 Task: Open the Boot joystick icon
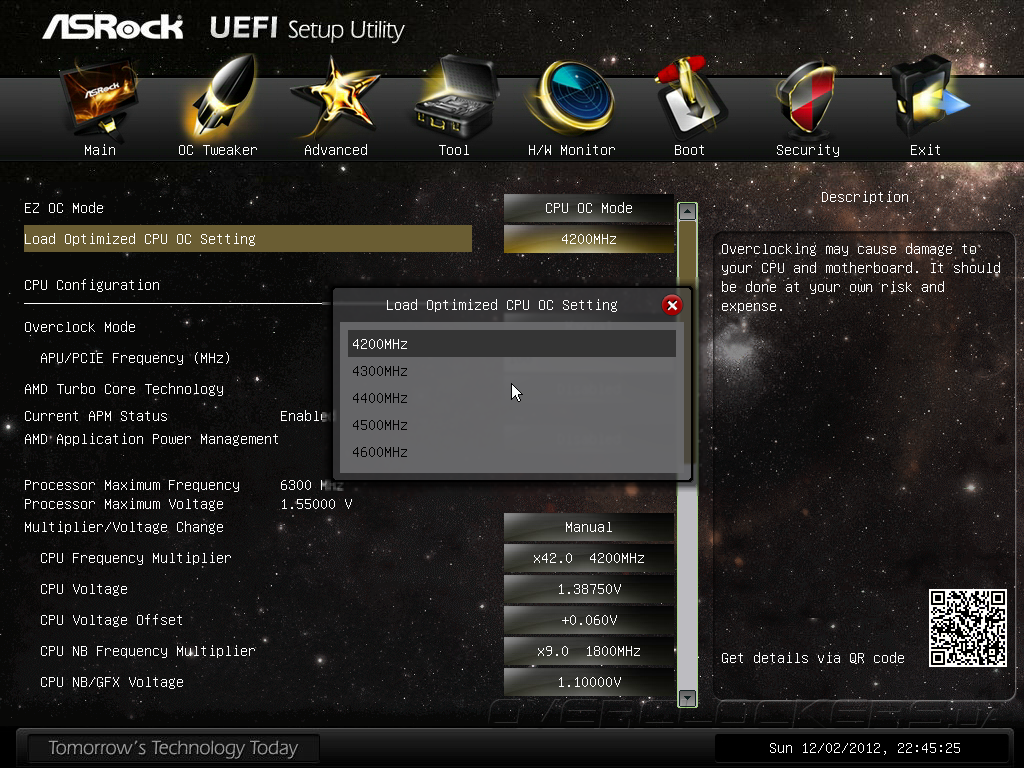[689, 98]
